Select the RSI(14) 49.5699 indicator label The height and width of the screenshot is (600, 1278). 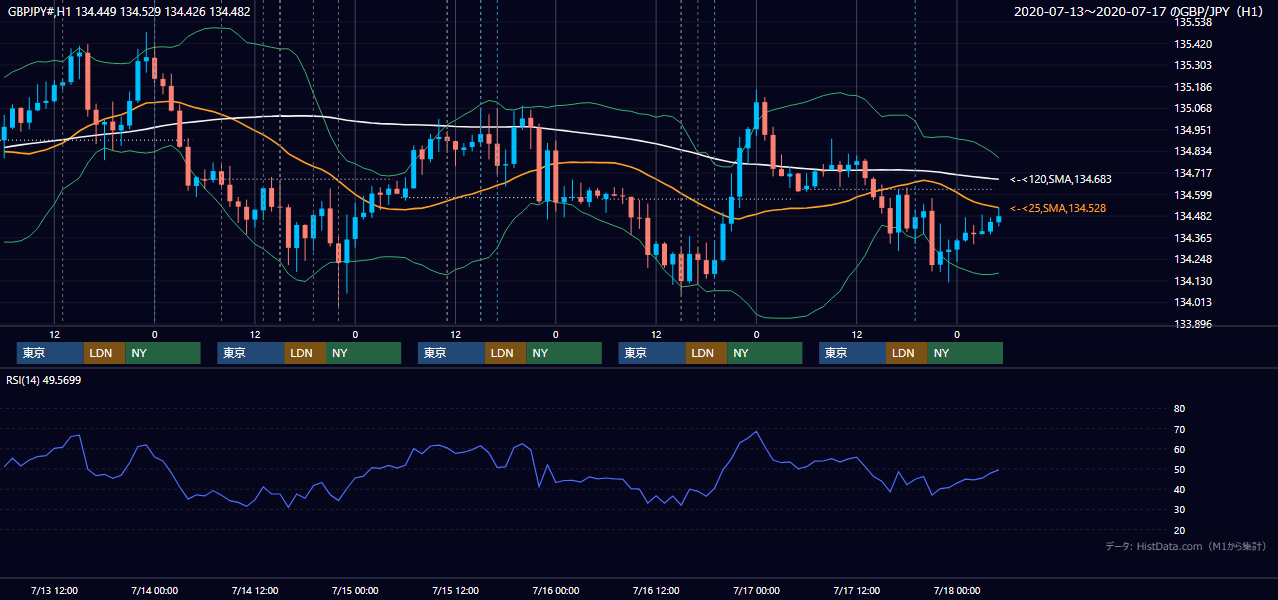point(44,380)
